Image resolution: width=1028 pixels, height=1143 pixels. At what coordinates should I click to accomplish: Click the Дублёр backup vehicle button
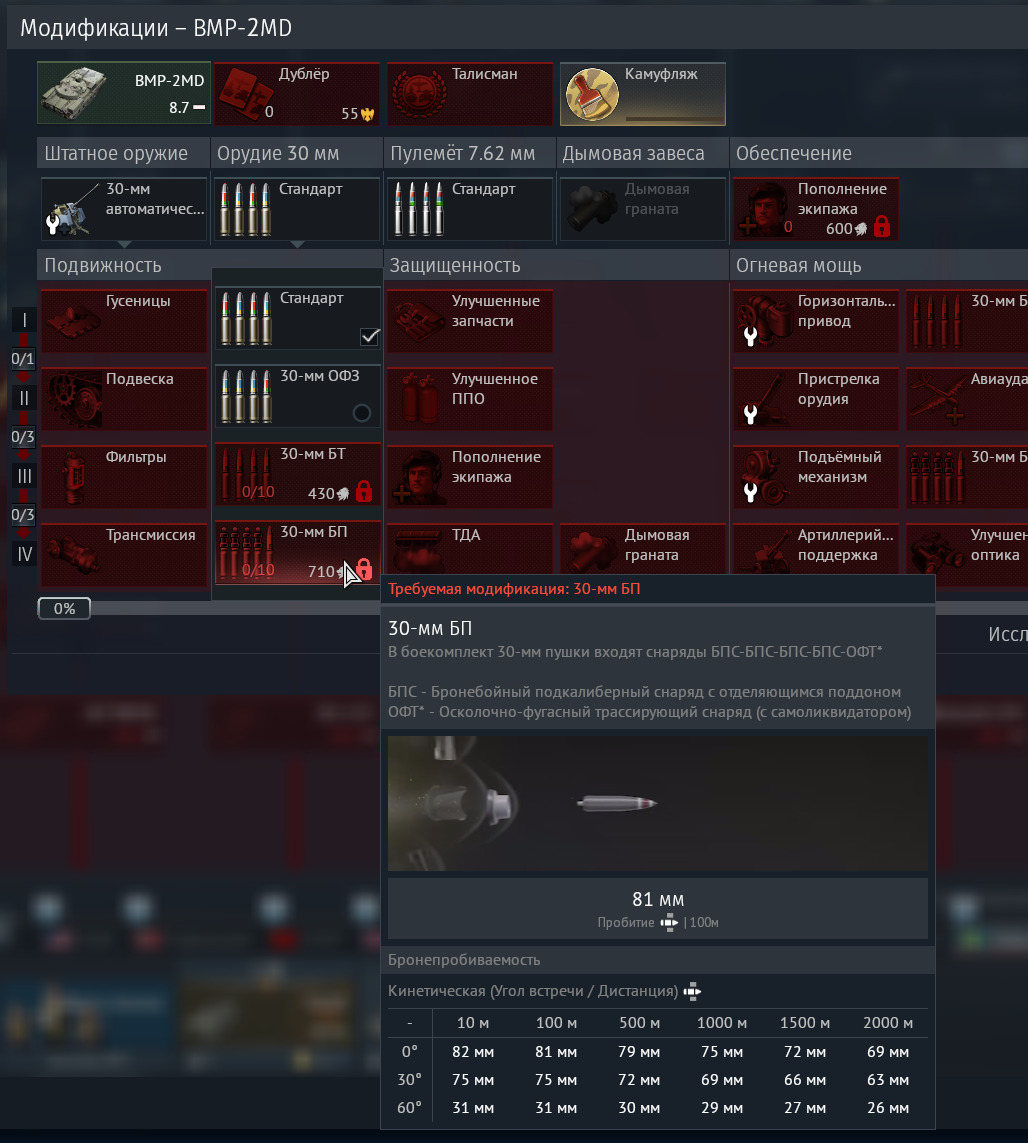point(296,94)
